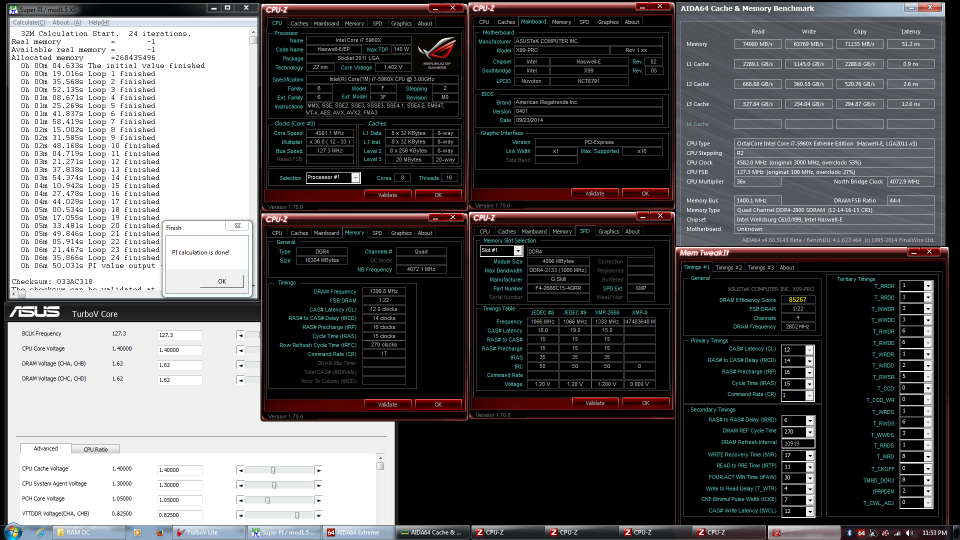960x540 pixels.
Task: Switch to Timings #2 tab in Mem TweakIt
Action: 729,268
